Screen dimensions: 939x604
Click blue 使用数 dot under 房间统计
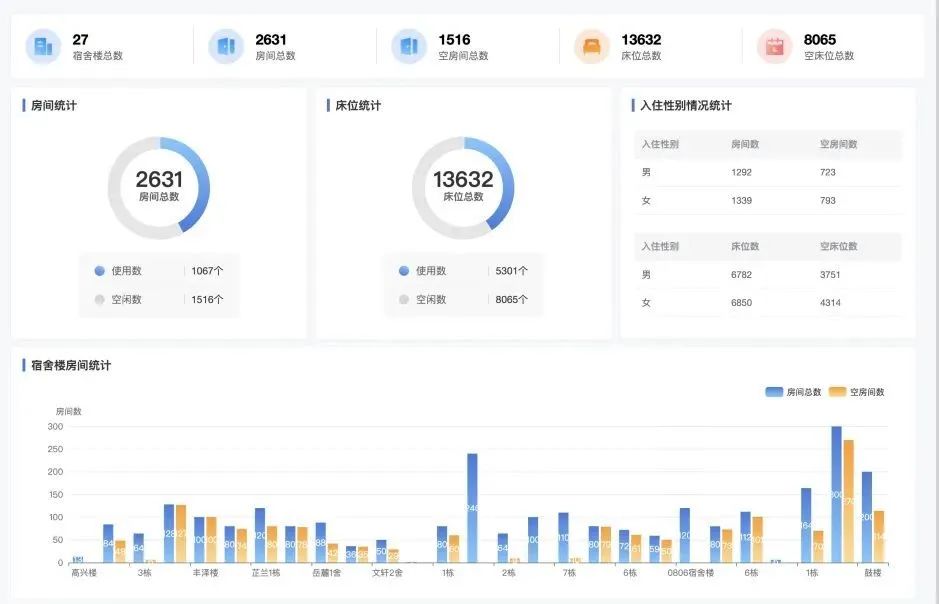(99, 271)
